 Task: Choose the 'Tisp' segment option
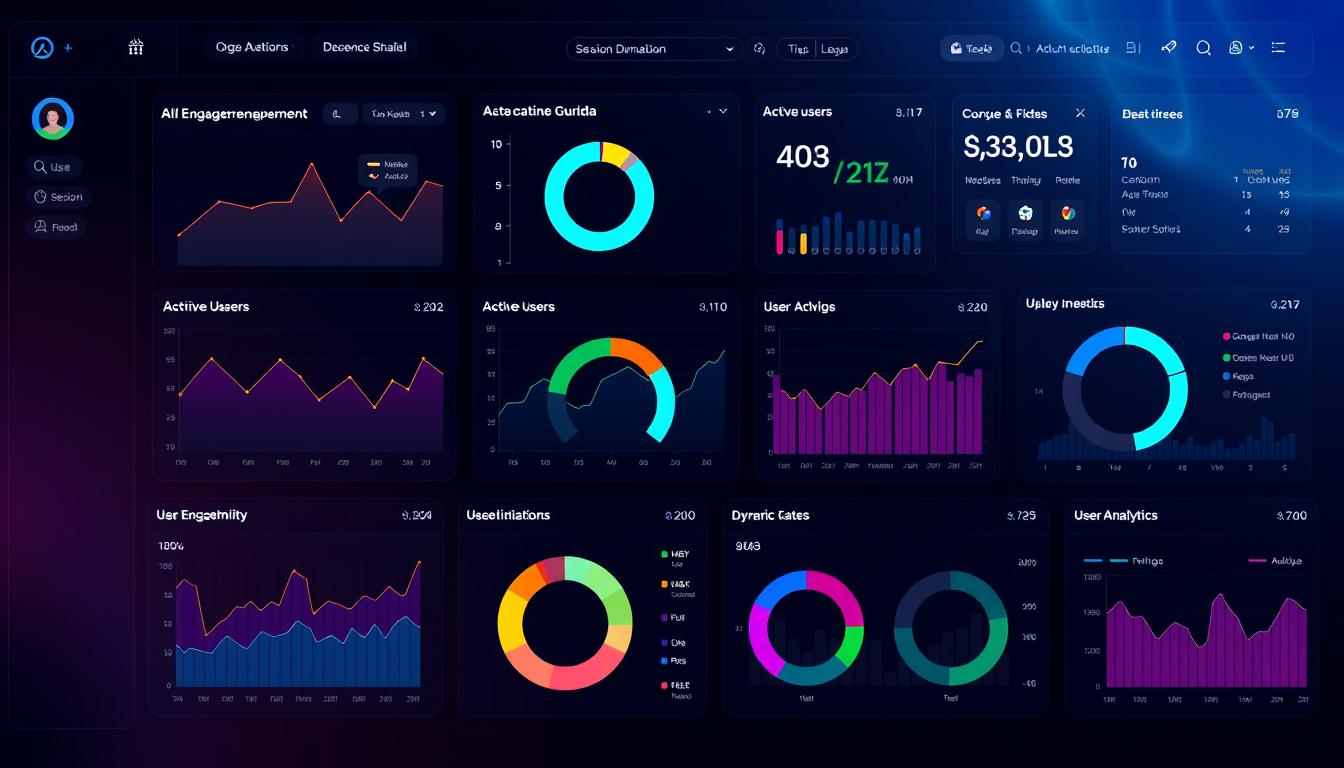[x=798, y=49]
